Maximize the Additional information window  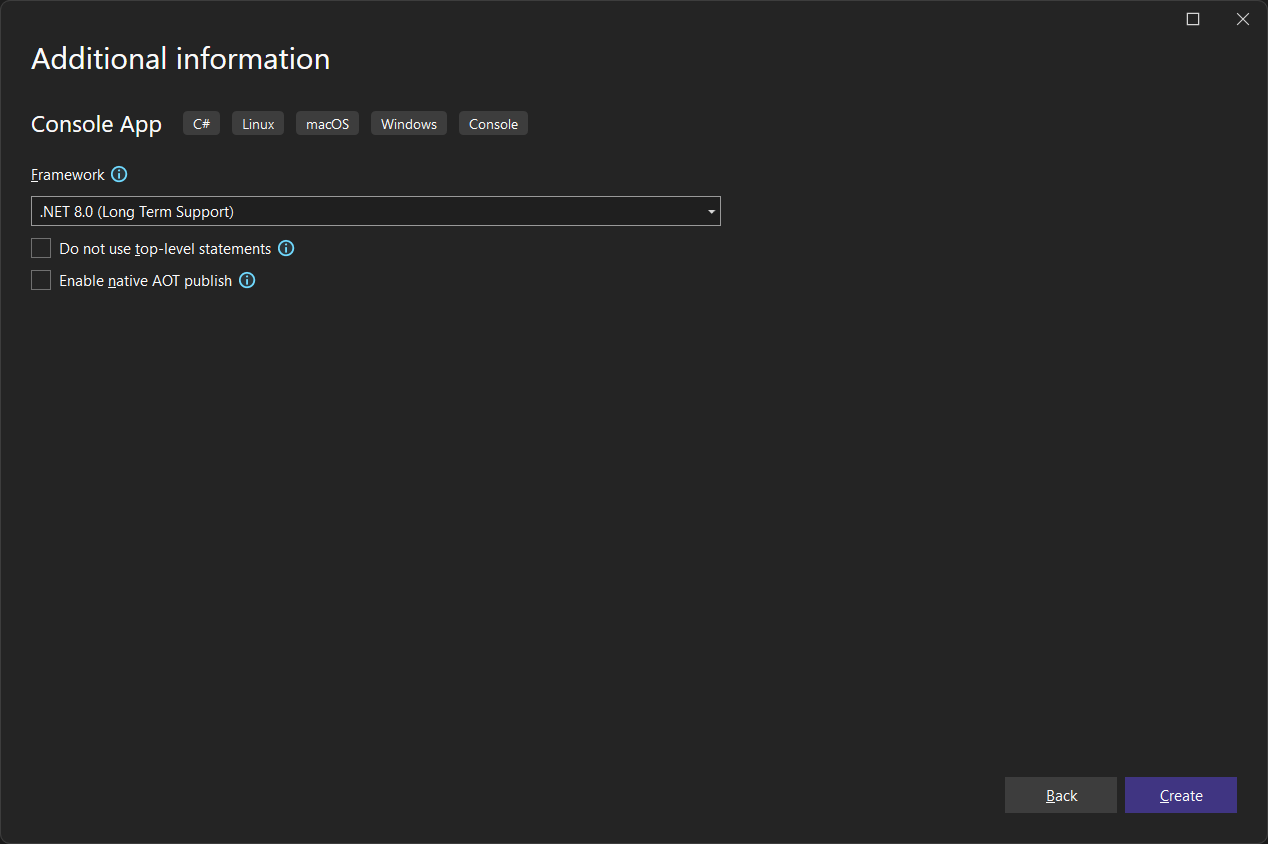point(1193,19)
